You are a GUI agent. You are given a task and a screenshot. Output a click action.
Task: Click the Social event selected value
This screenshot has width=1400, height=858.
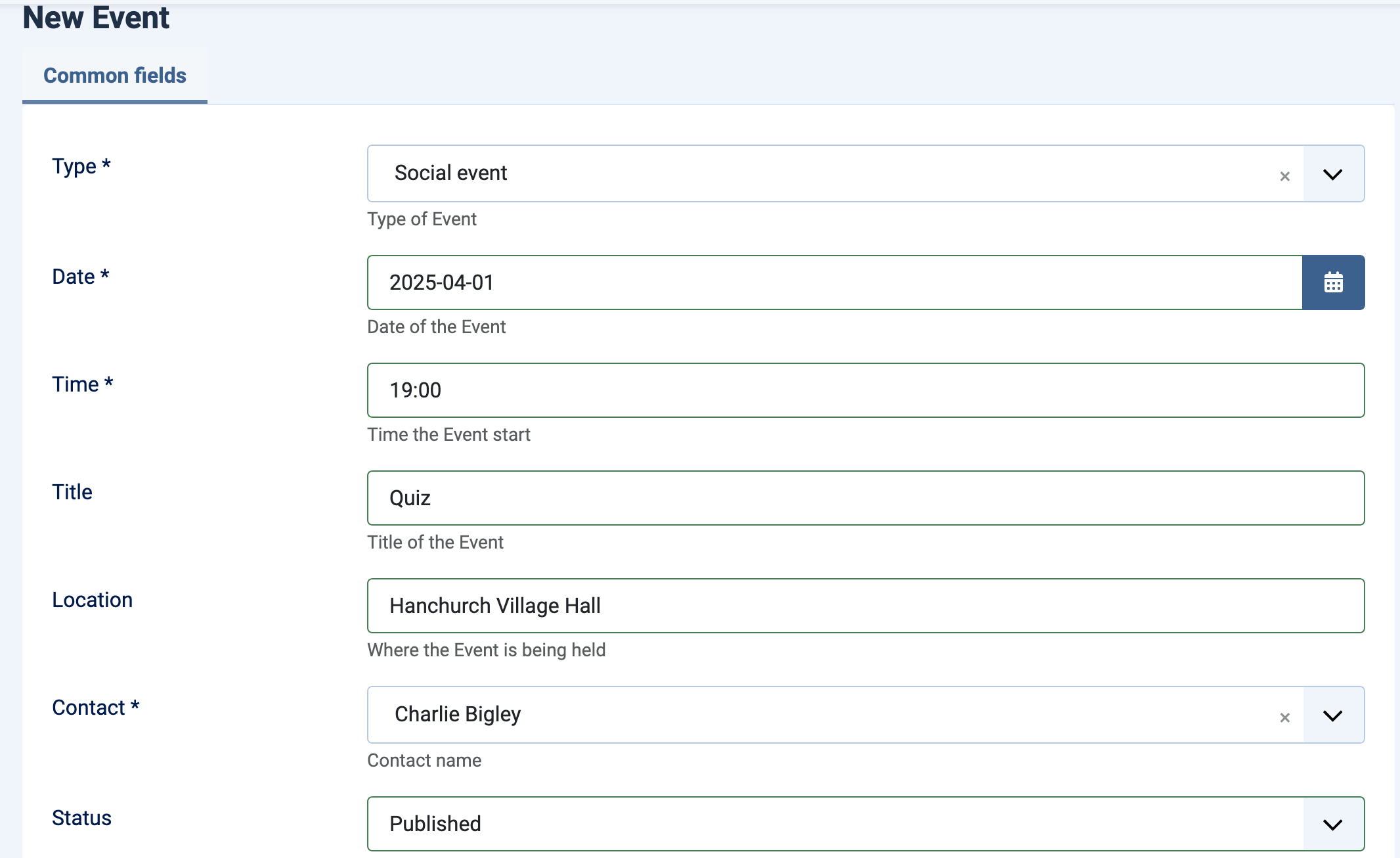tap(450, 173)
